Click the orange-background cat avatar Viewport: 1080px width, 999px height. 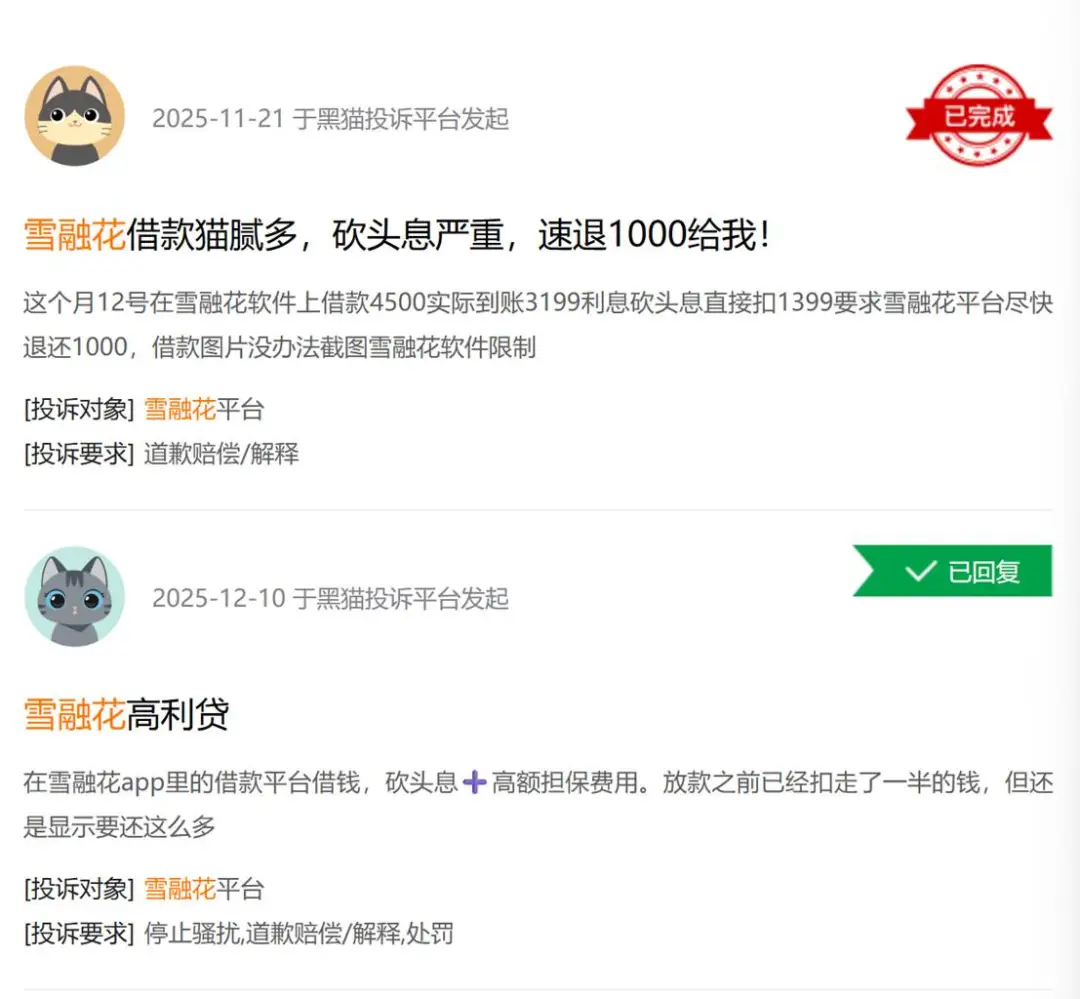pyautogui.click(x=75, y=116)
